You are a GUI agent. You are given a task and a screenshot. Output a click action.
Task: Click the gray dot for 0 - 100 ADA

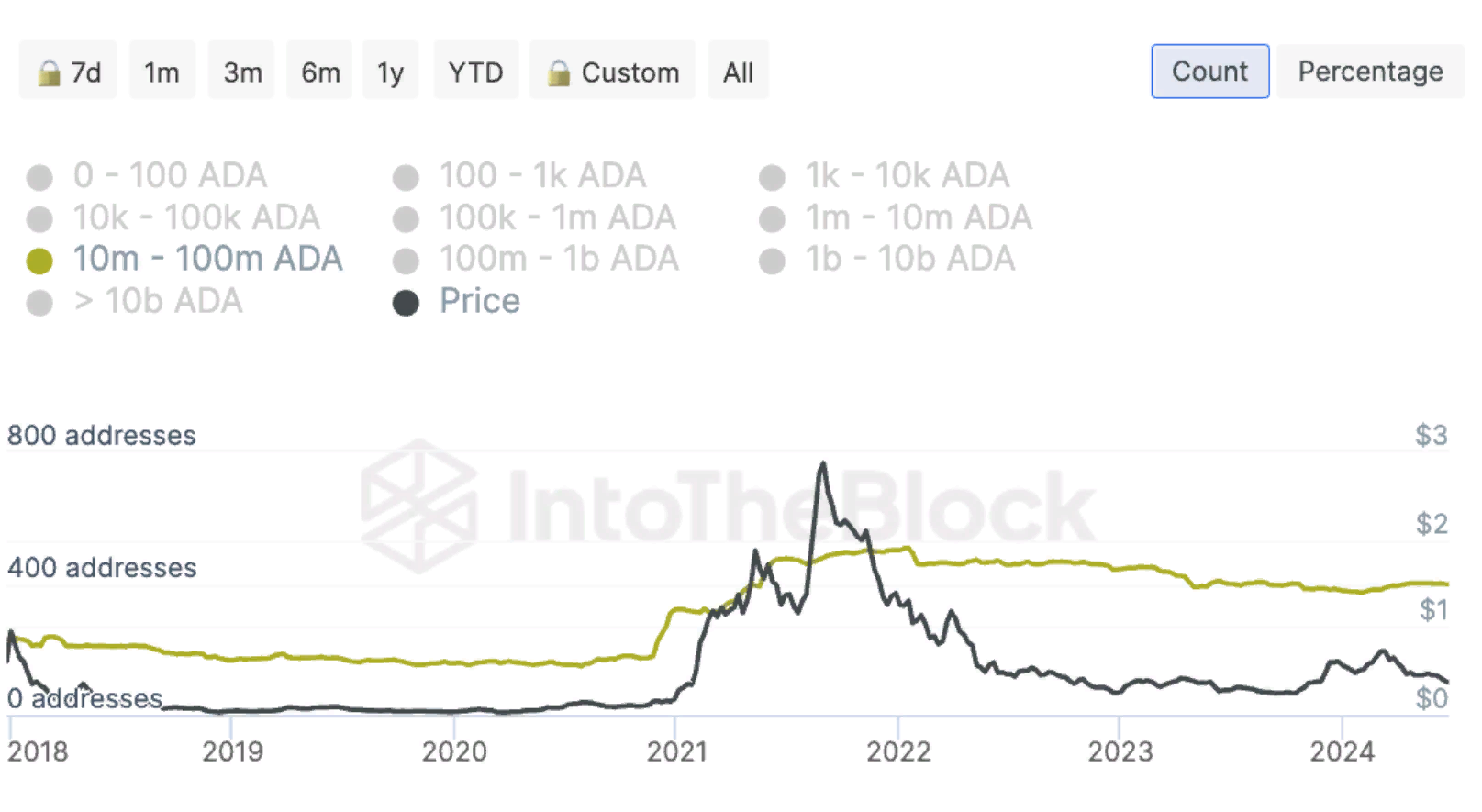pos(39,177)
